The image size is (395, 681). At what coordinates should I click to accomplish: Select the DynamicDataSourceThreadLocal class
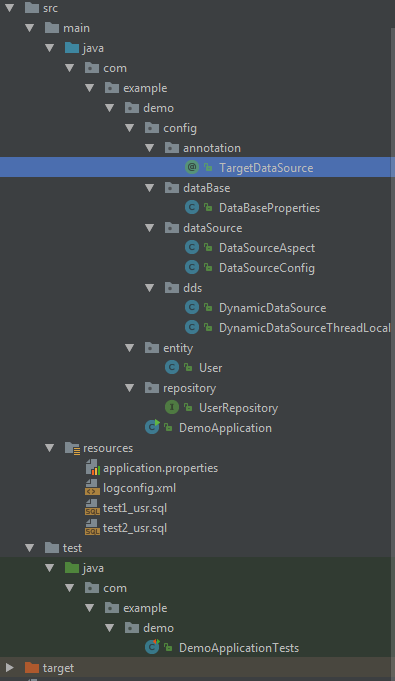click(305, 327)
